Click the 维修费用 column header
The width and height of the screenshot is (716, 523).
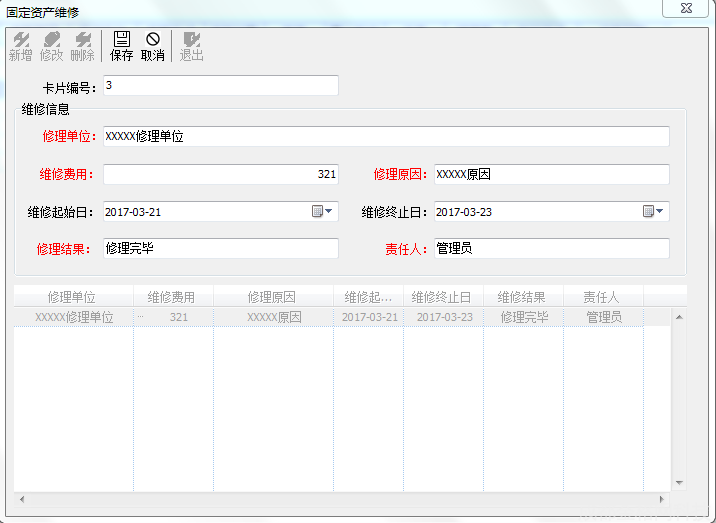click(171, 297)
